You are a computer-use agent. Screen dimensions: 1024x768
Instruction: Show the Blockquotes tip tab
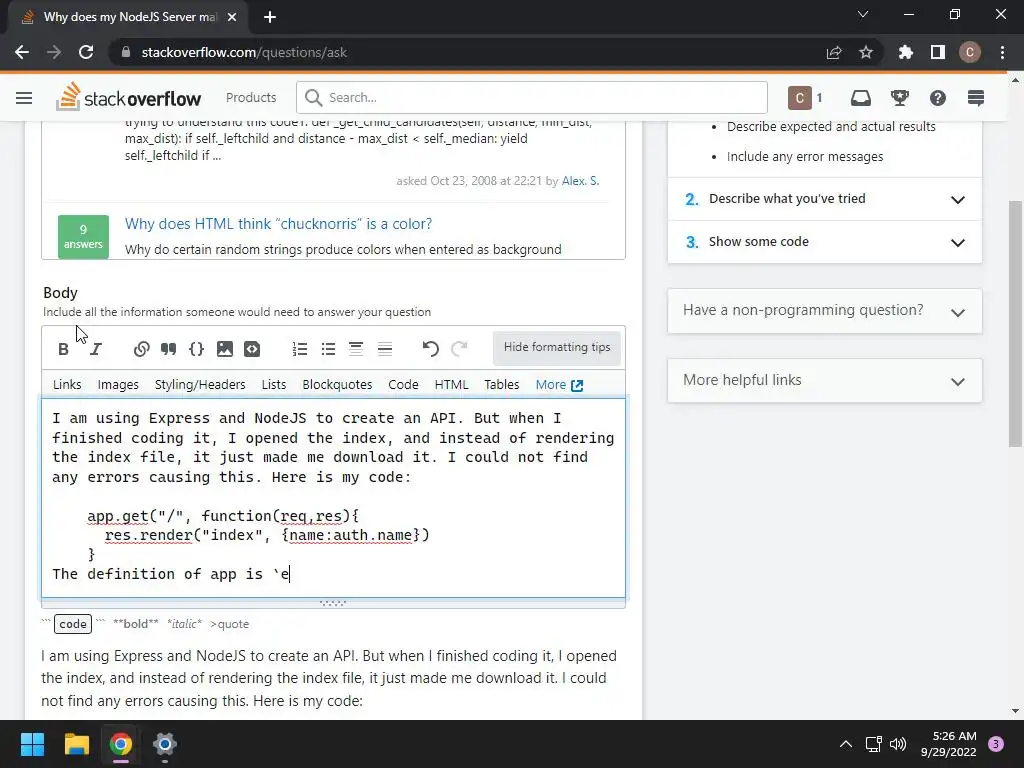pyautogui.click(x=337, y=385)
